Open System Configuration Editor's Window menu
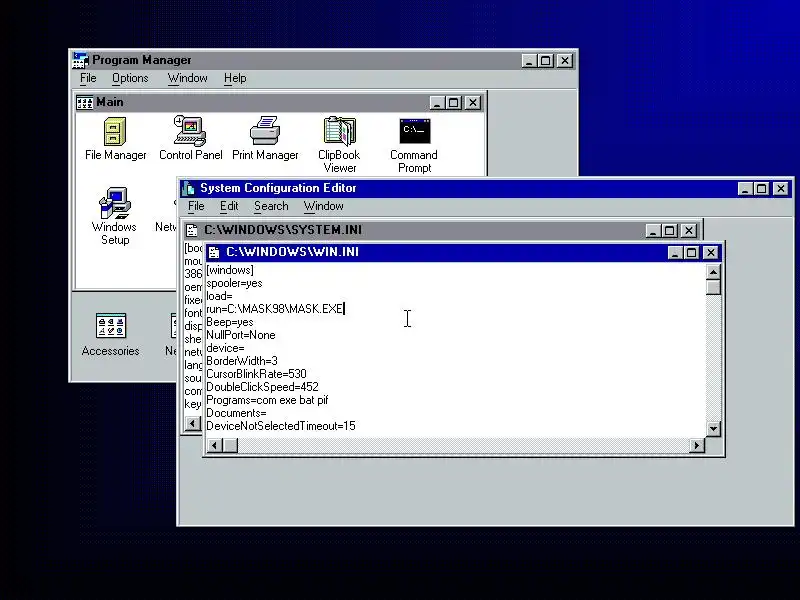 coord(323,206)
